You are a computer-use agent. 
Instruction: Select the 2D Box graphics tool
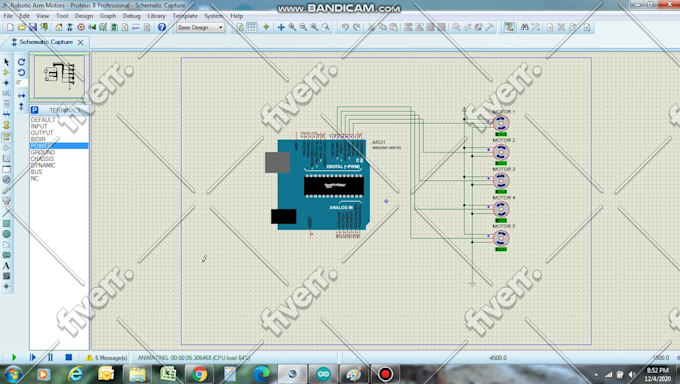[6, 223]
